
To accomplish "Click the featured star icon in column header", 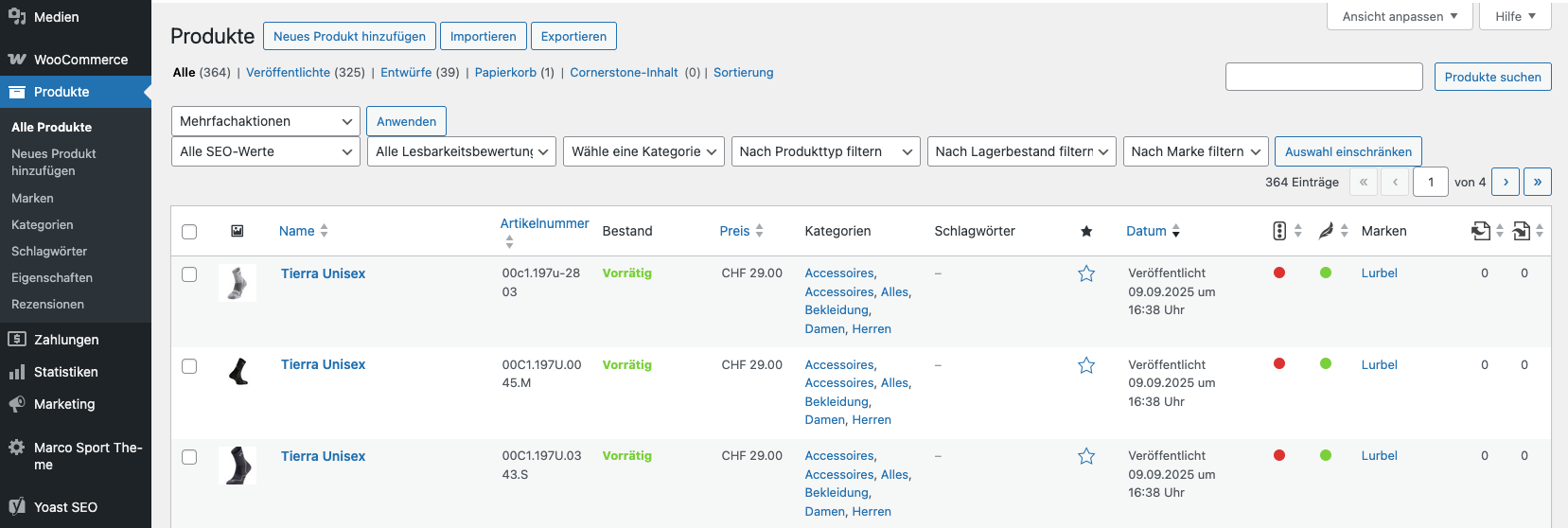I will [1086, 231].
